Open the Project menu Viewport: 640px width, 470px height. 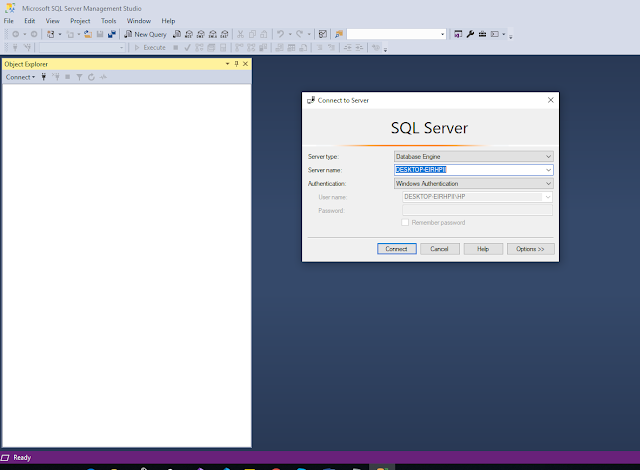coord(80,21)
